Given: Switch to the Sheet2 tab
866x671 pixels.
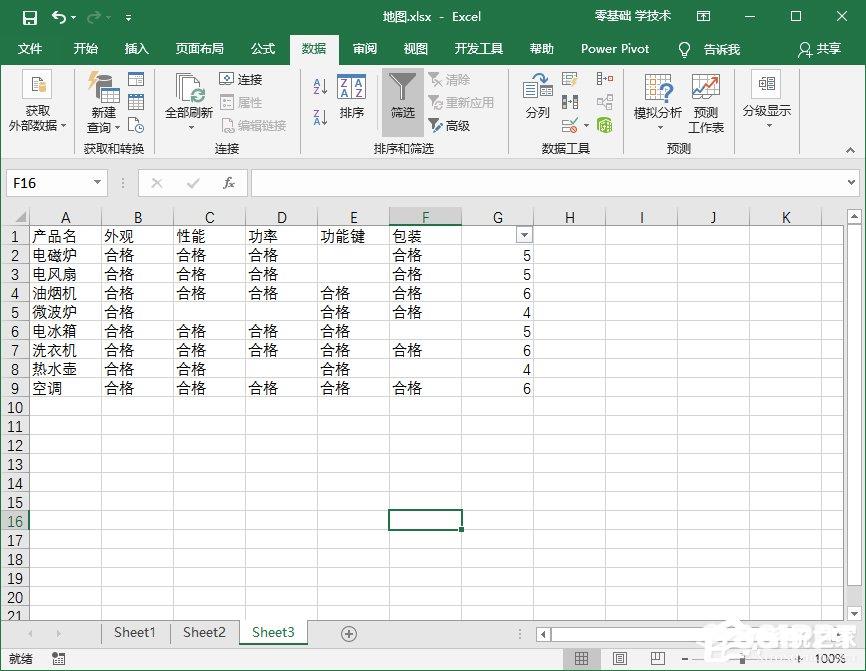Looking at the screenshot, I should (x=204, y=632).
